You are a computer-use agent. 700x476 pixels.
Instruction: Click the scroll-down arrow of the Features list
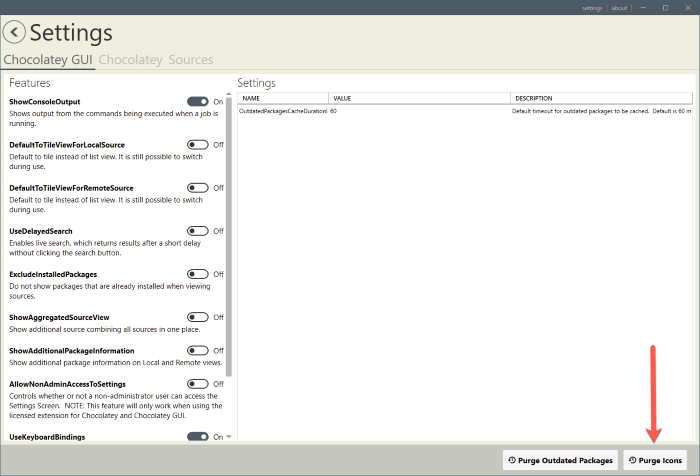pyautogui.click(x=229, y=437)
